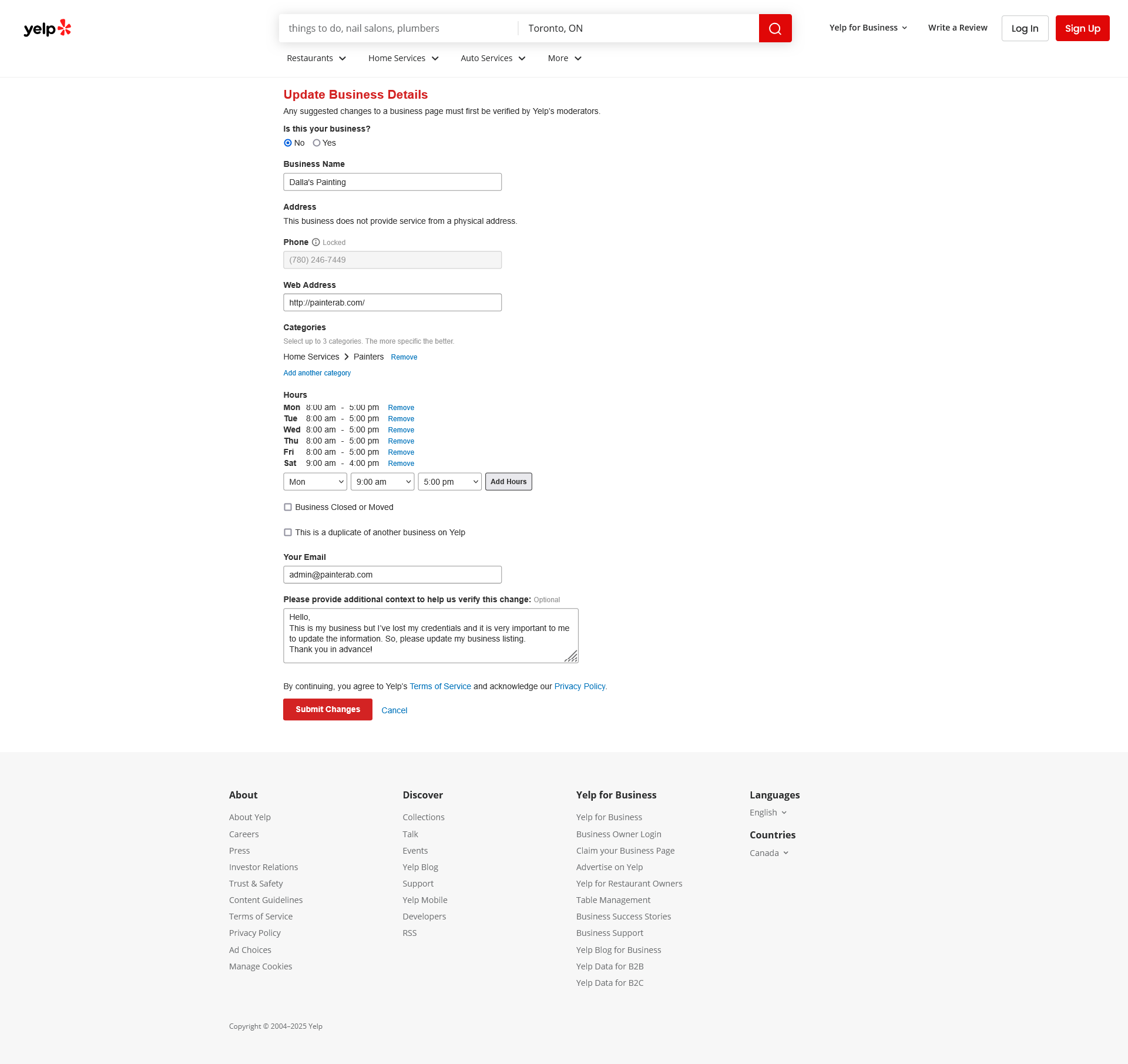Select the Yes radio button
This screenshot has height=1064, width=1128.
[317, 143]
